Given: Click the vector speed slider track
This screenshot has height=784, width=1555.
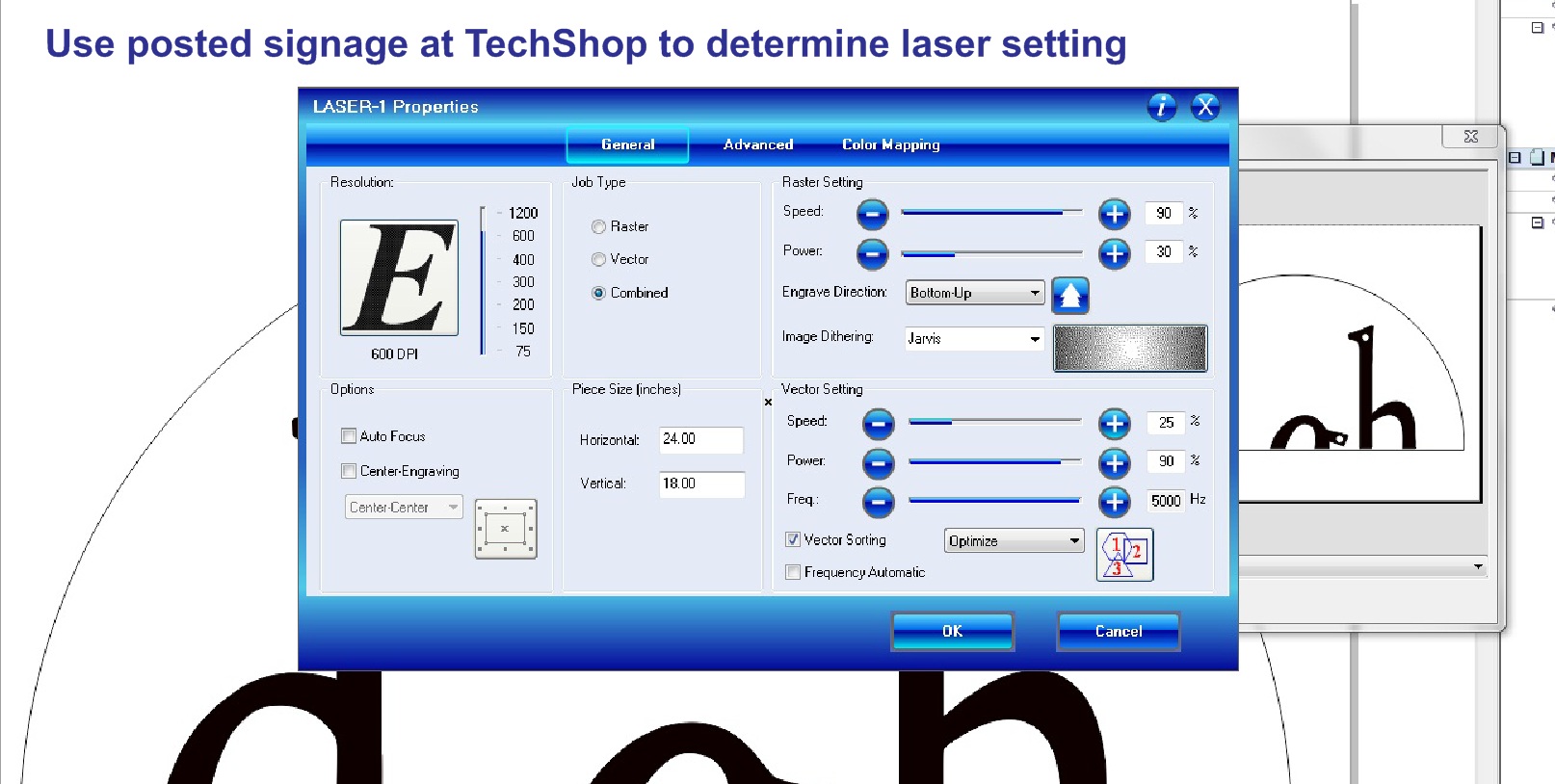Looking at the screenshot, I should coord(995,422).
